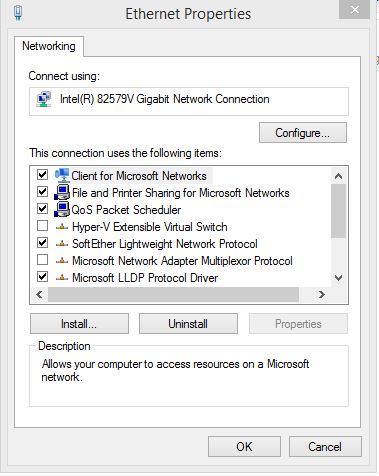Uncheck Client for Microsoft Networks checkbox

[x=42, y=175]
